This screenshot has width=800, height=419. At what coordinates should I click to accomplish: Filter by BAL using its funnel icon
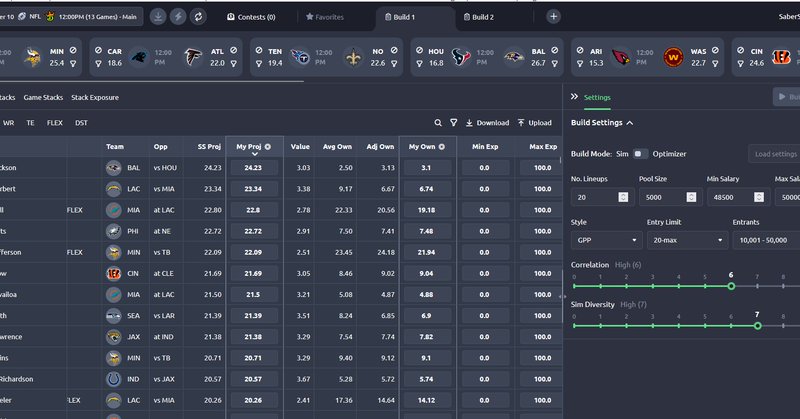(555, 63)
